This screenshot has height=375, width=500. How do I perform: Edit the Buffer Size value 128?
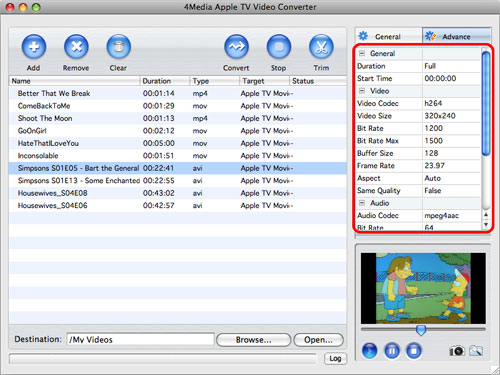tap(451, 153)
